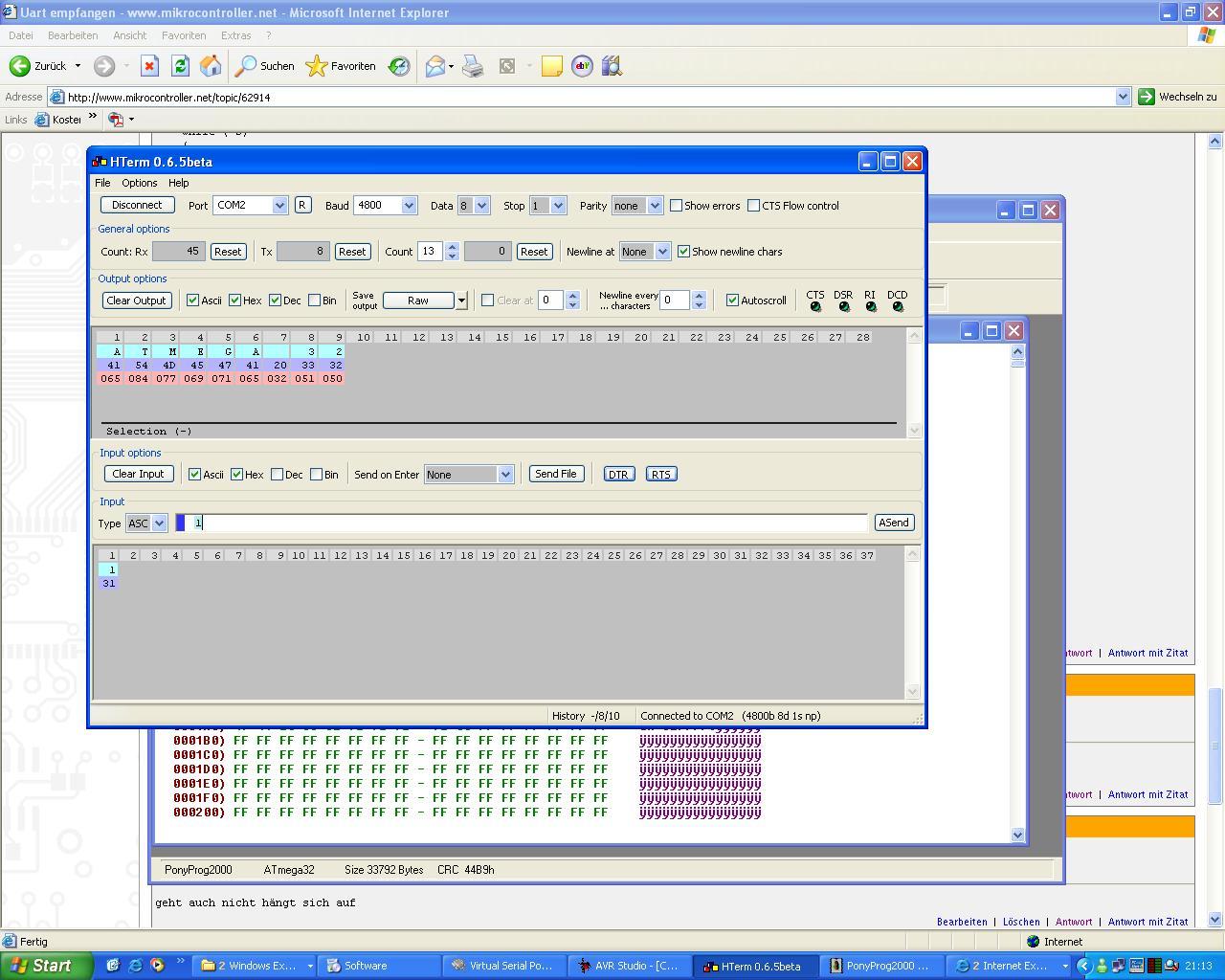Open the Port COM2 dropdown
The width and height of the screenshot is (1225, 980).
tap(279, 206)
